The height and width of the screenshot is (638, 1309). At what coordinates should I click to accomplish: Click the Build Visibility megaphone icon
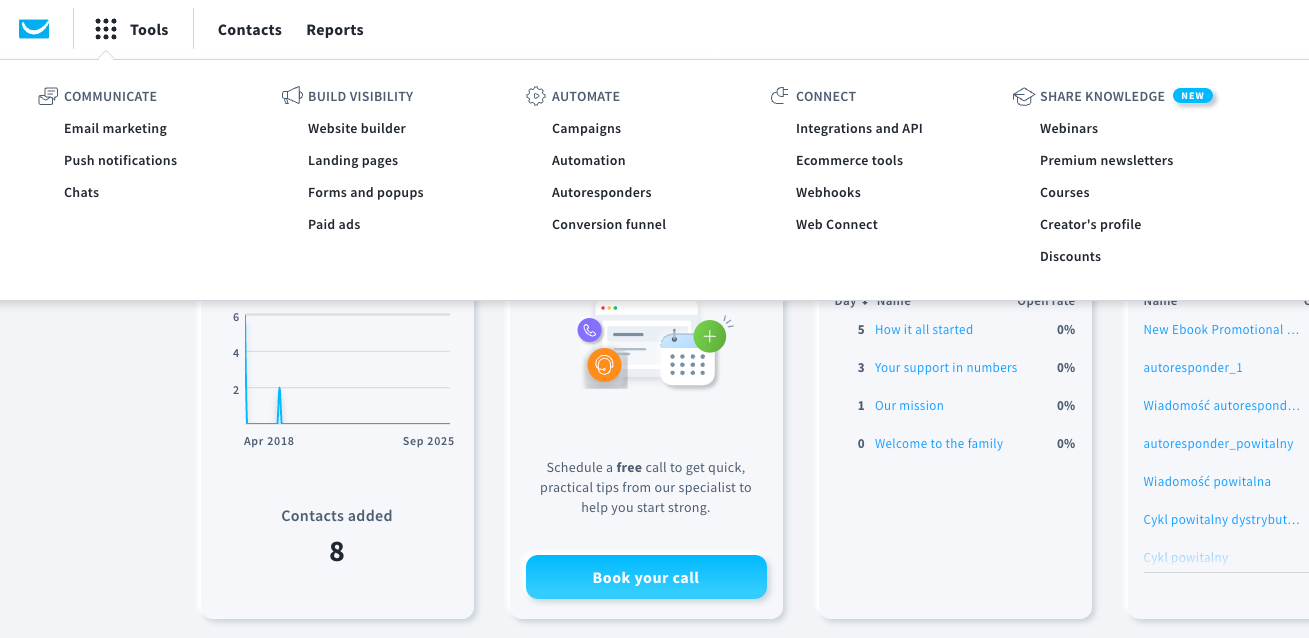[x=292, y=96]
